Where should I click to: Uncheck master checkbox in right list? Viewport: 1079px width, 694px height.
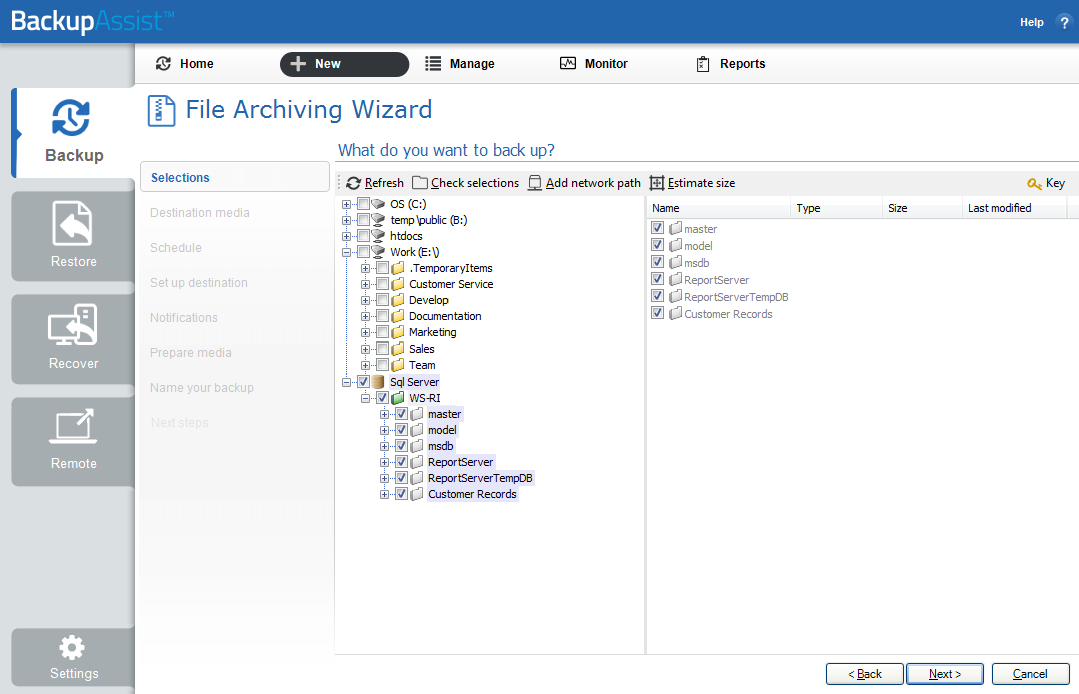[x=658, y=228]
